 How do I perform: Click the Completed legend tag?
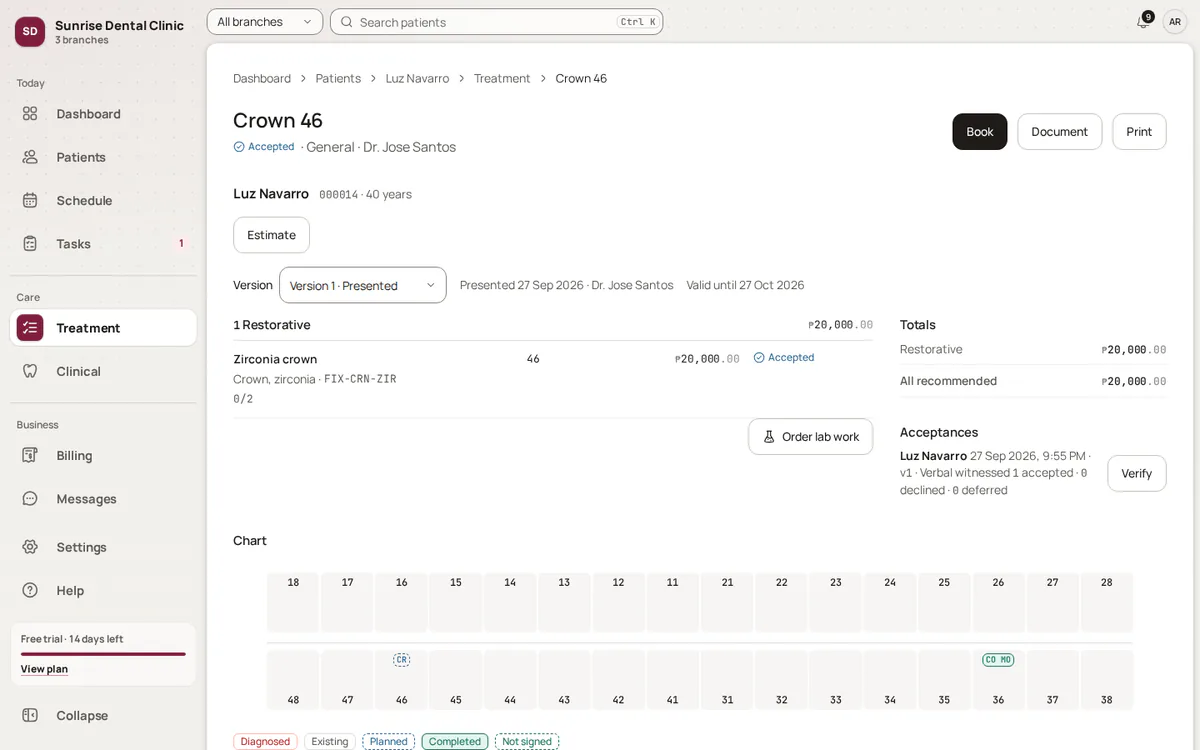(x=455, y=742)
